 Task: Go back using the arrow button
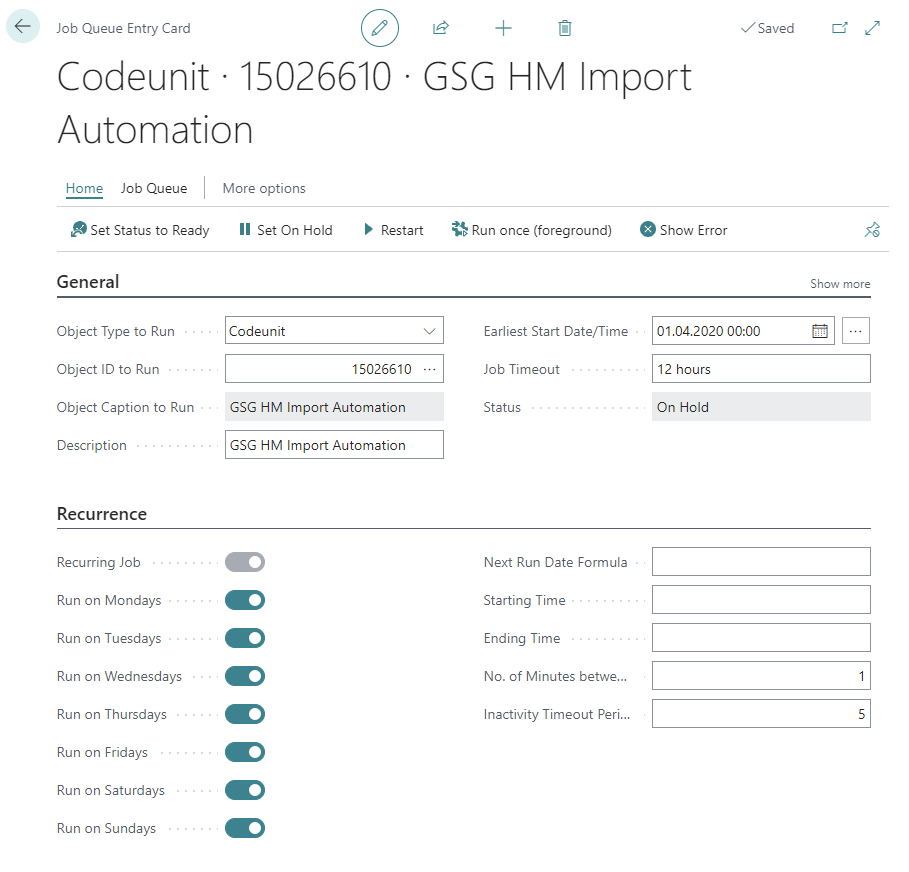(x=23, y=26)
